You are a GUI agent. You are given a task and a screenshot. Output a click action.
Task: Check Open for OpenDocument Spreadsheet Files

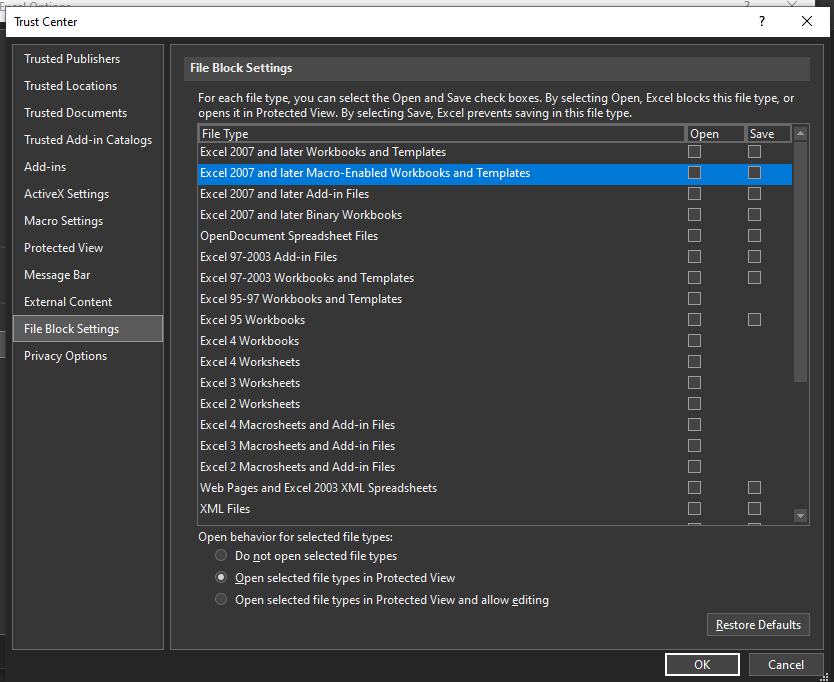(x=694, y=236)
